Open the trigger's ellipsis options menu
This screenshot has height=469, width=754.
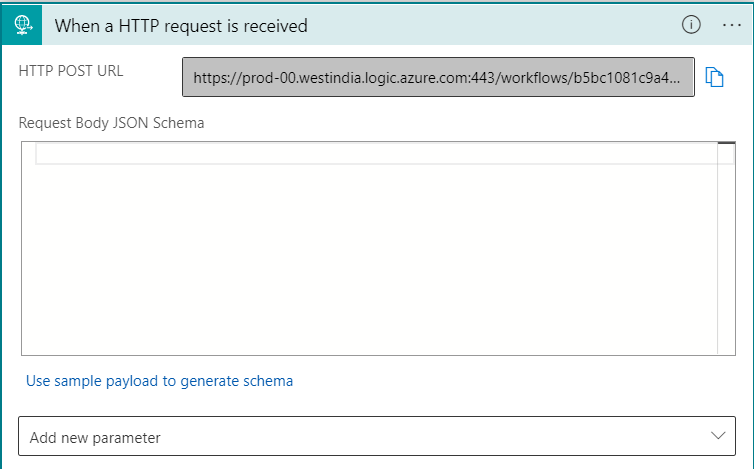731,25
